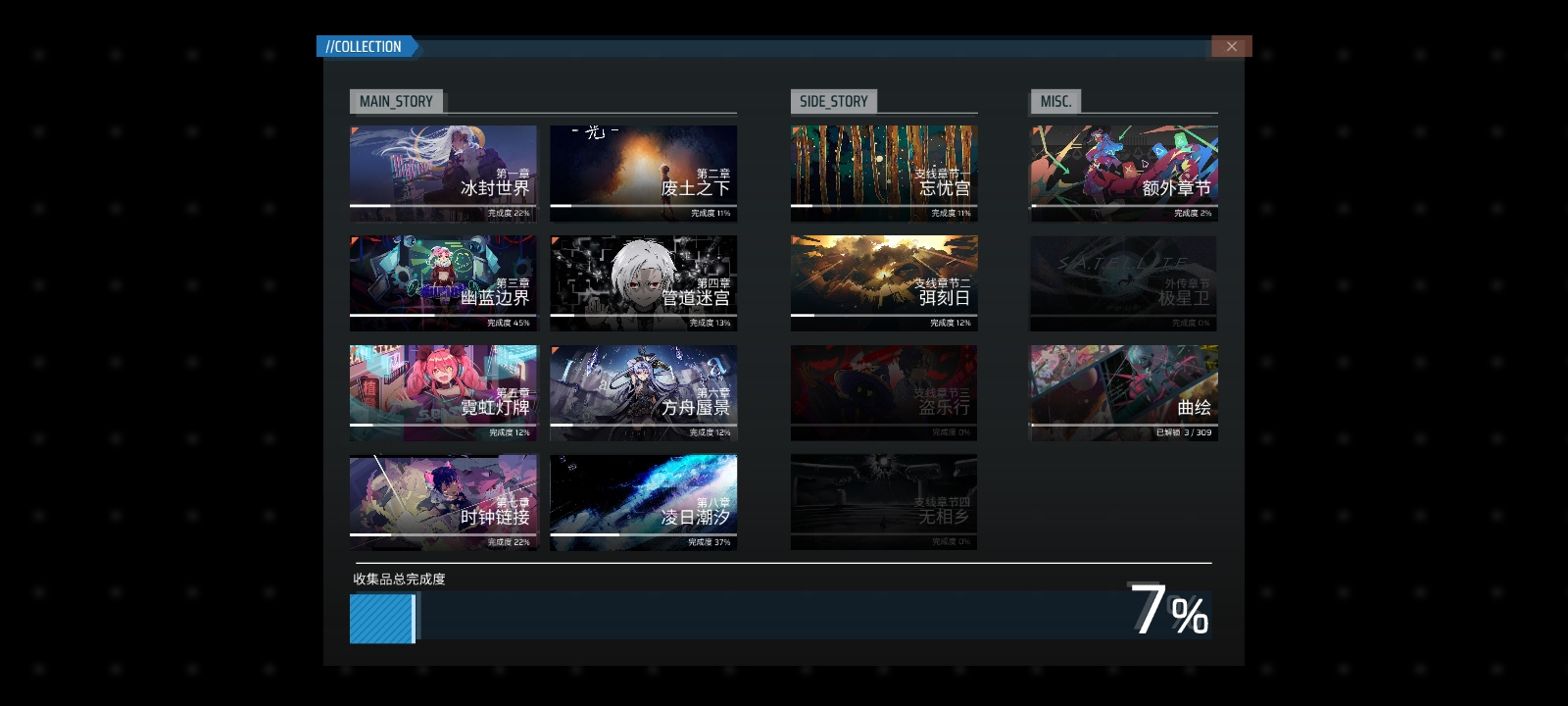Image resolution: width=1568 pixels, height=706 pixels.
Task: Click the 收集品总完成度 label
Action: (x=399, y=579)
